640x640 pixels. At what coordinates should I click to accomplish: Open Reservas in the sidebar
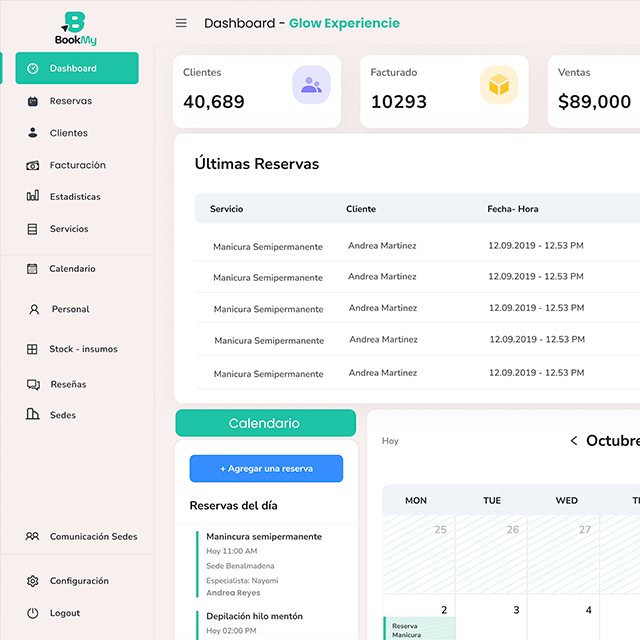(71, 101)
